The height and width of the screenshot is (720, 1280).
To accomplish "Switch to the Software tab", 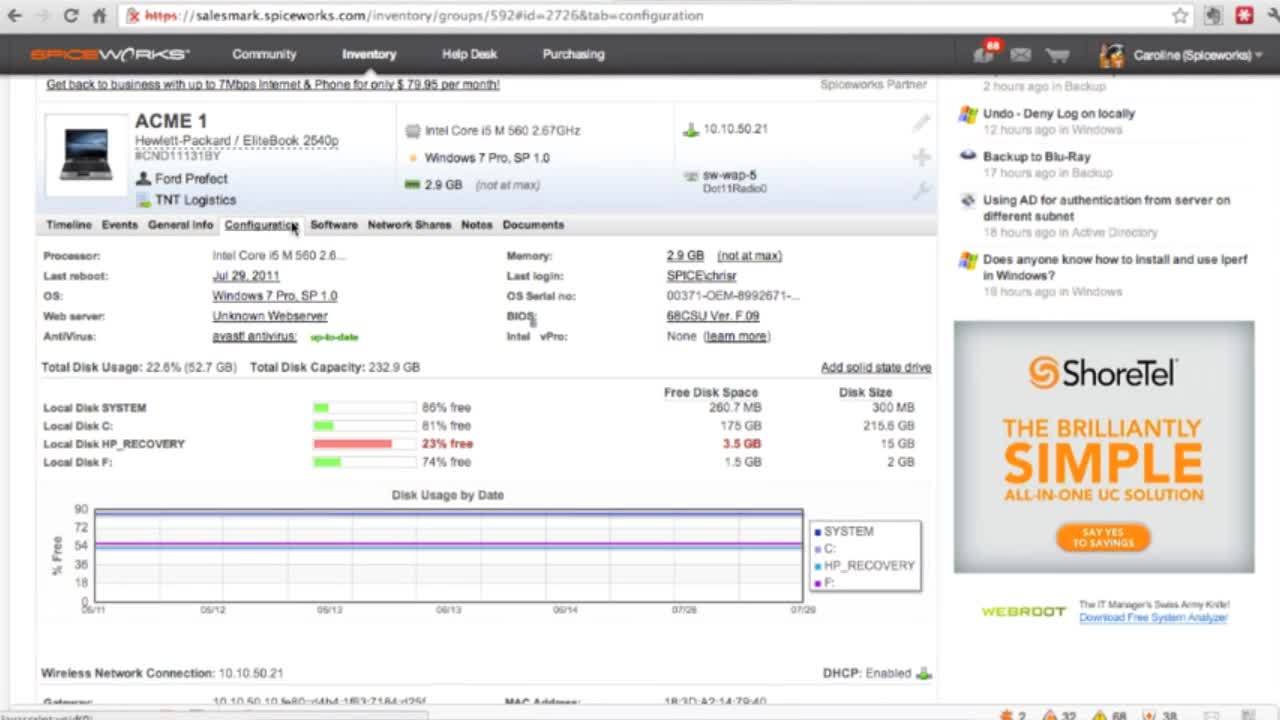I will (334, 225).
